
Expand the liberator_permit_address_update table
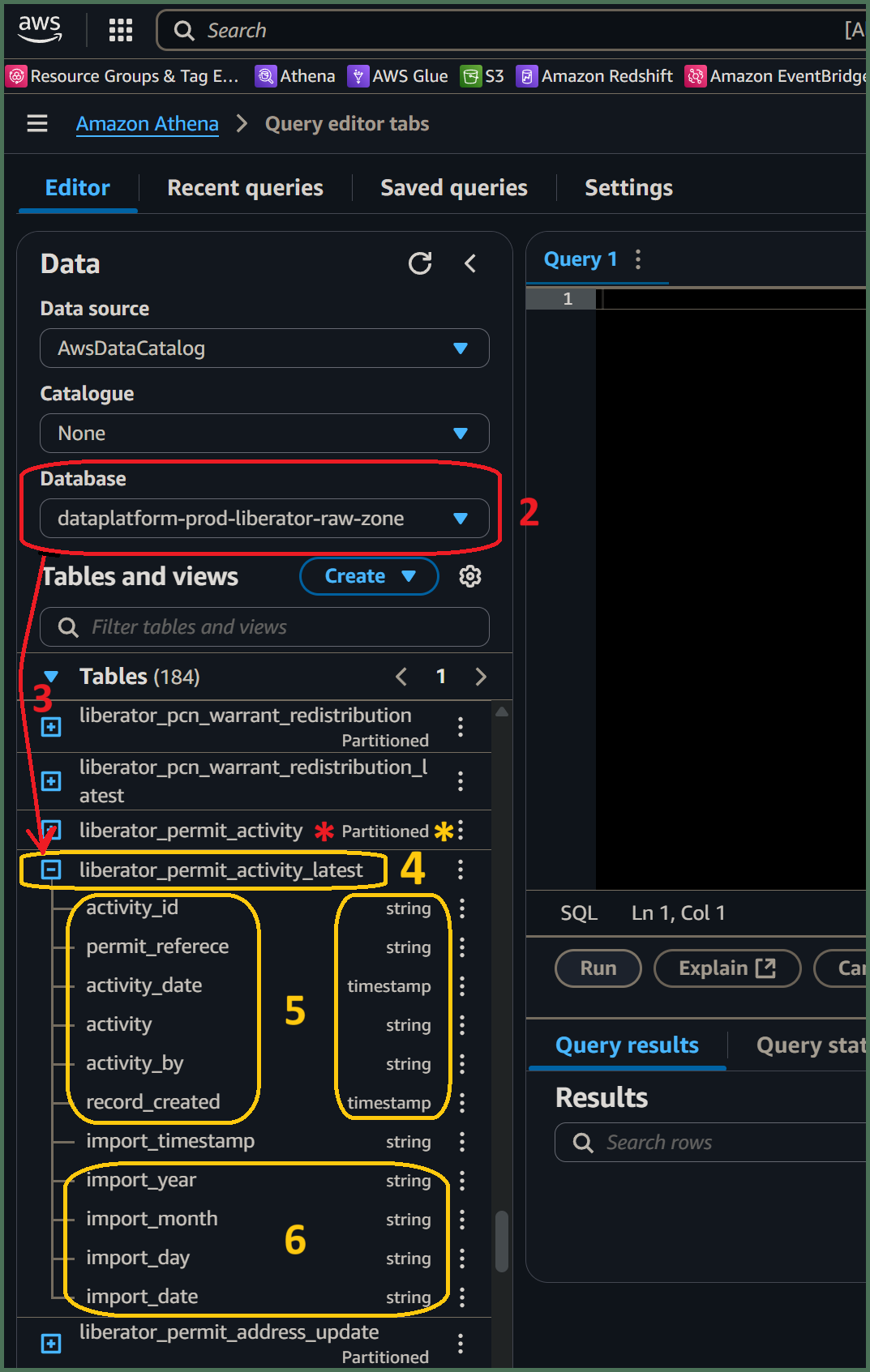pyautogui.click(x=51, y=1344)
